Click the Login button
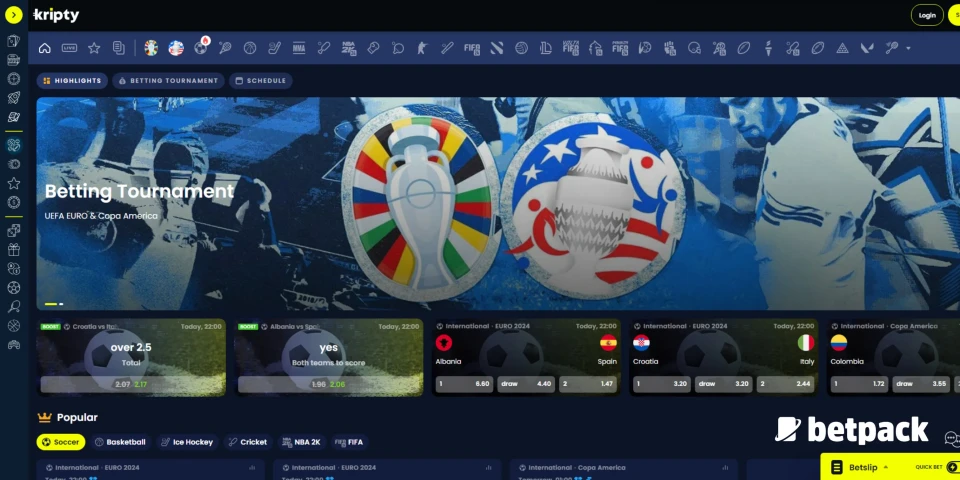 click(x=927, y=15)
